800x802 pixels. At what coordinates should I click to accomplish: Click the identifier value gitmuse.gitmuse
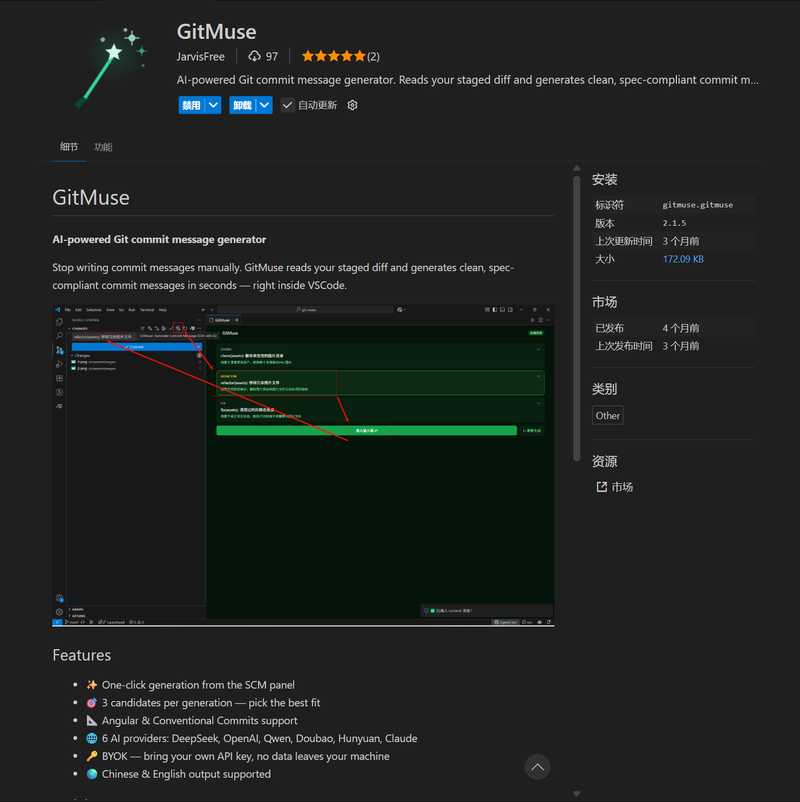(x=698, y=205)
